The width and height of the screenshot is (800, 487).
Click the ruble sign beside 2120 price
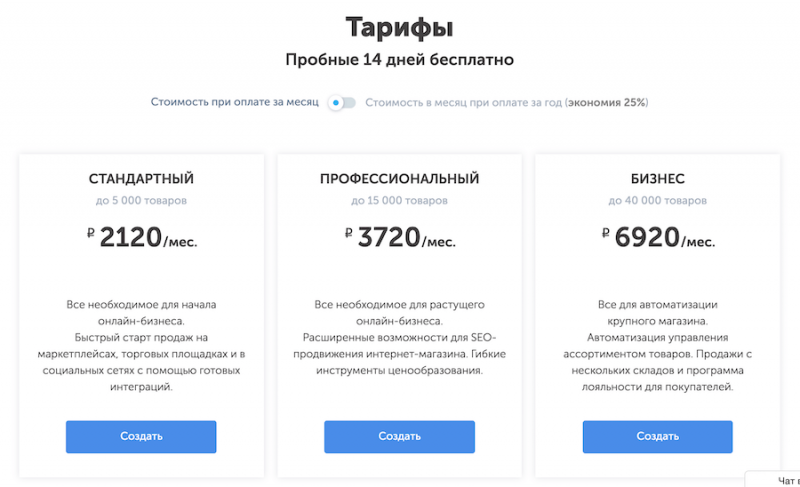(92, 233)
